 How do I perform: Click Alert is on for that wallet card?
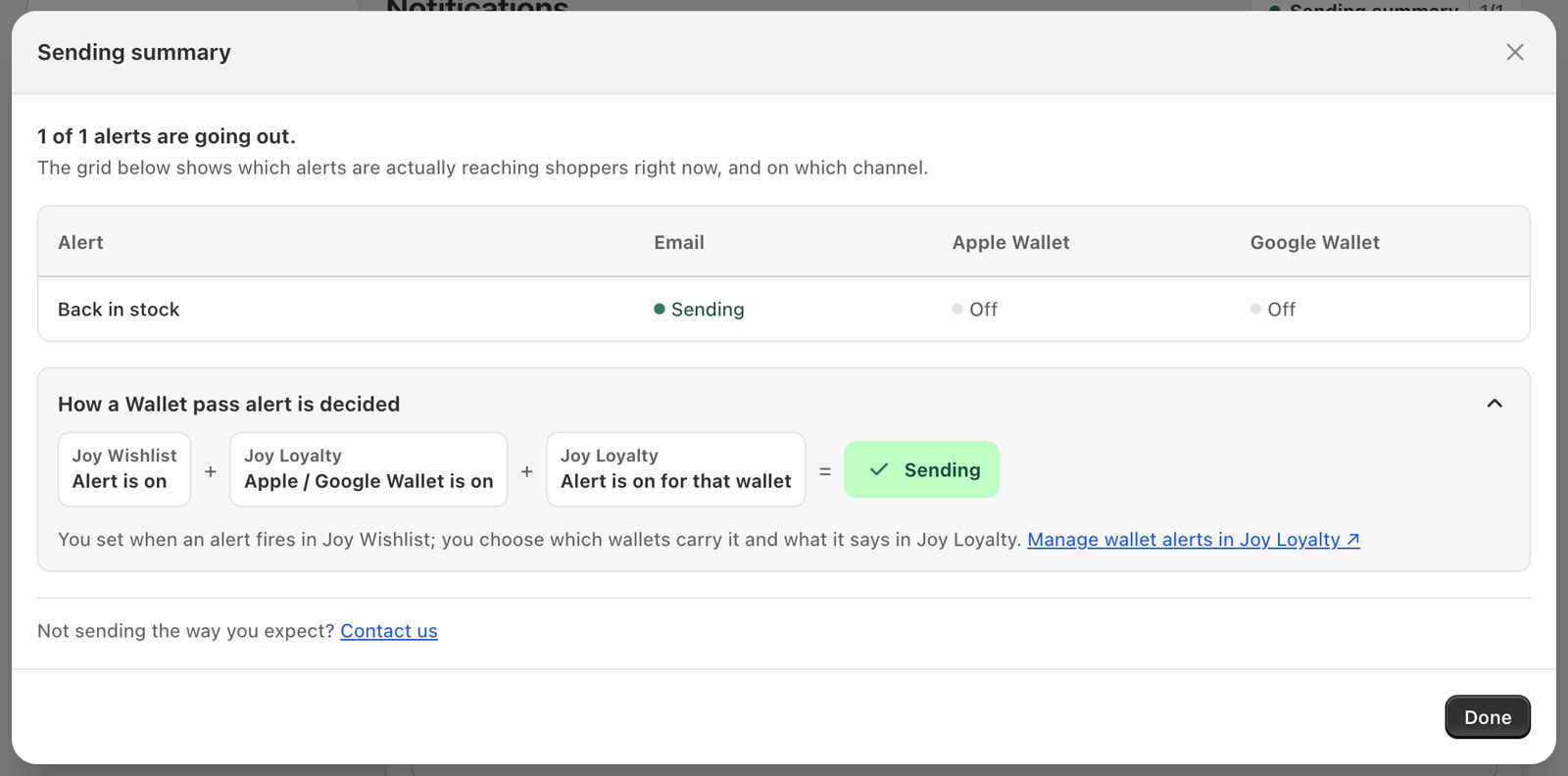tap(676, 469)
